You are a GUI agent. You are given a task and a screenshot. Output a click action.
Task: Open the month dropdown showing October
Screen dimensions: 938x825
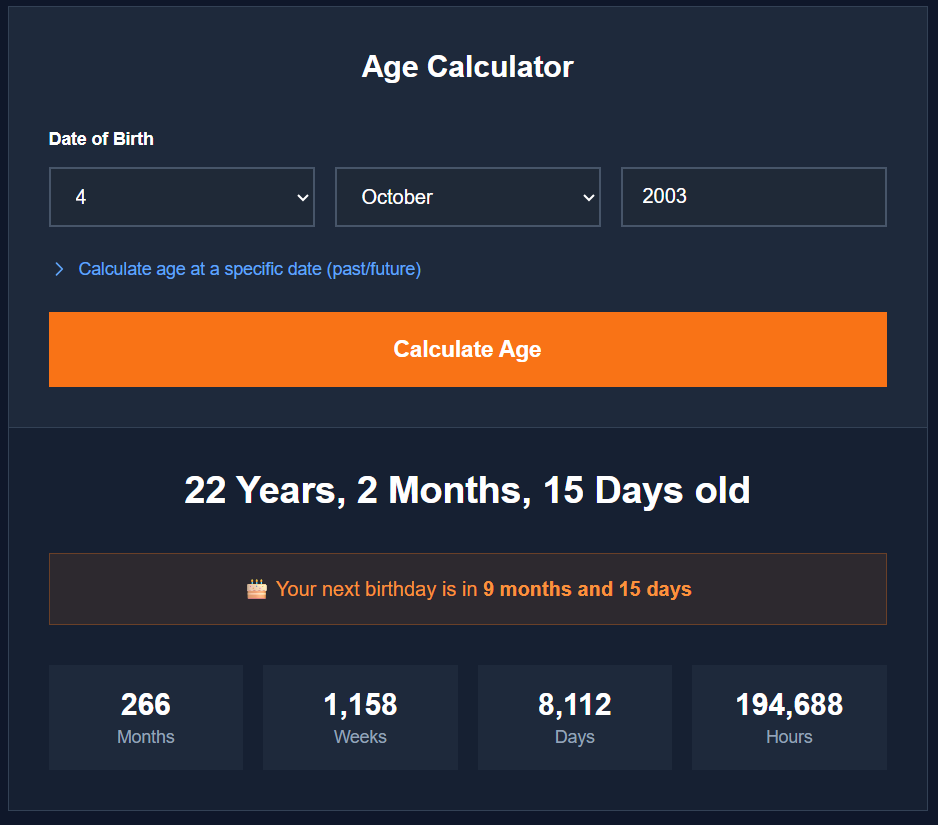[467, 197]
